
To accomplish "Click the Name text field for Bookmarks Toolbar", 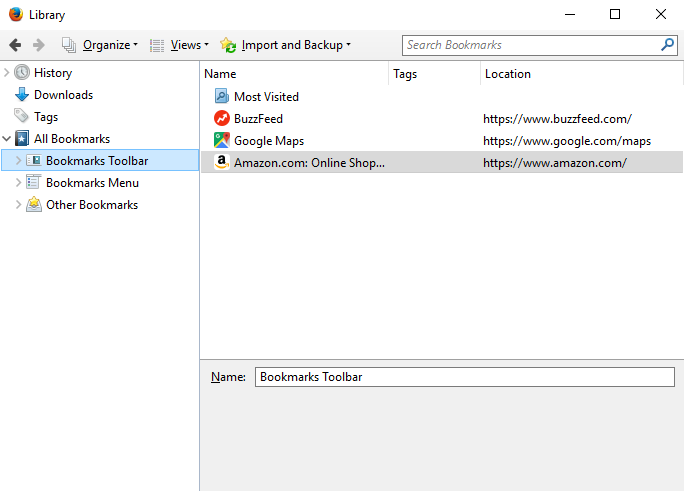I will click(464, 377).
